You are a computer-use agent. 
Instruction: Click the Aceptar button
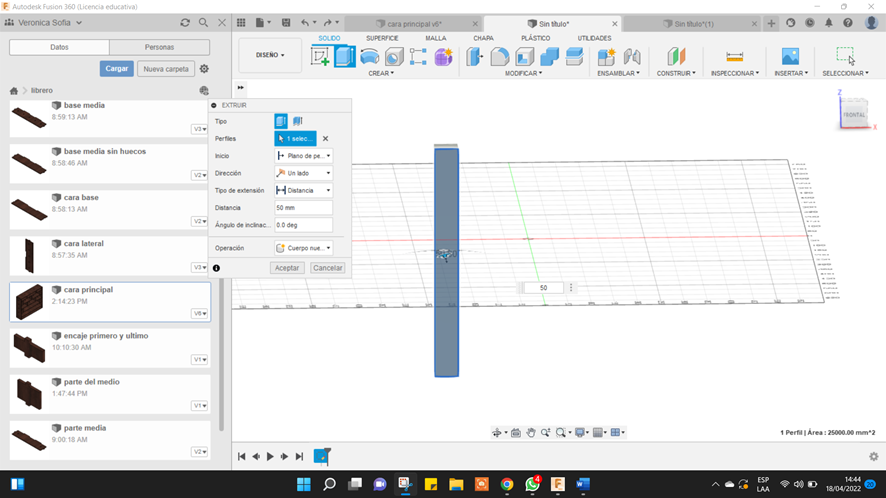click(287, 268)
